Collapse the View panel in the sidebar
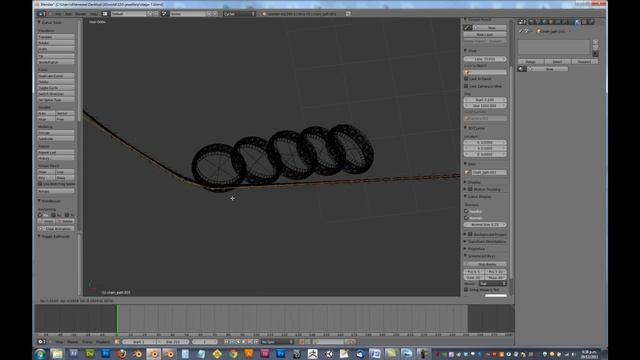Image resolution: width=640 pixels, height=360 pixels. click(x=465, y=51)
